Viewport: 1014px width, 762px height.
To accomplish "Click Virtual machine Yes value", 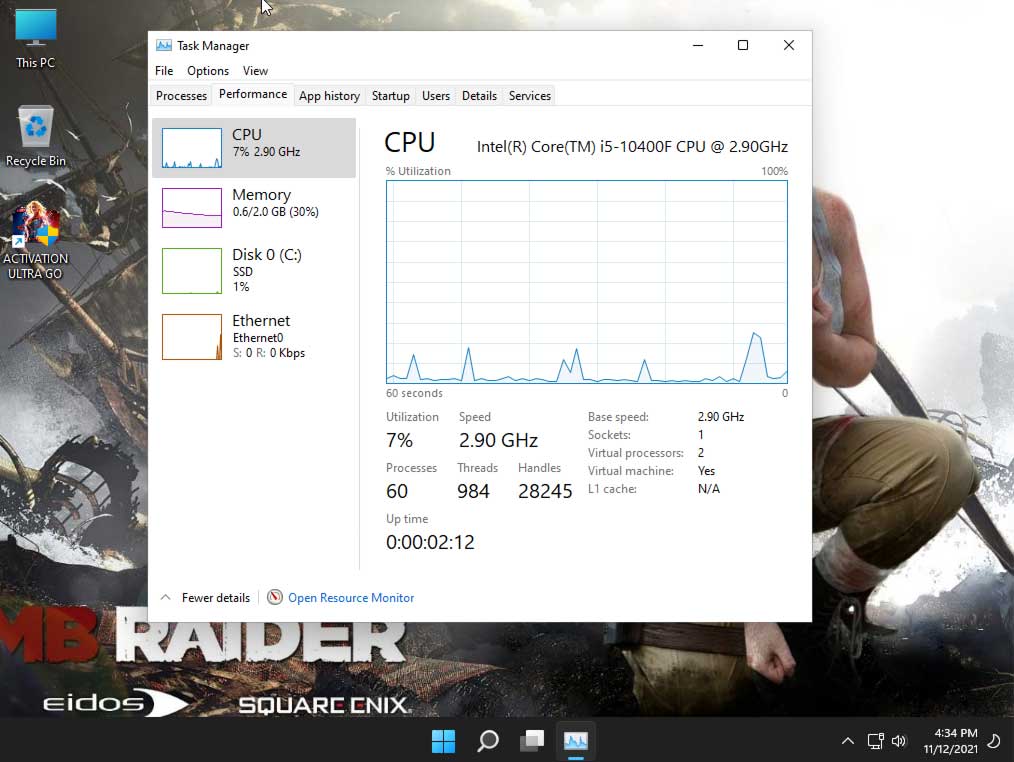I will pyautogui.click(x=706, y=471).
